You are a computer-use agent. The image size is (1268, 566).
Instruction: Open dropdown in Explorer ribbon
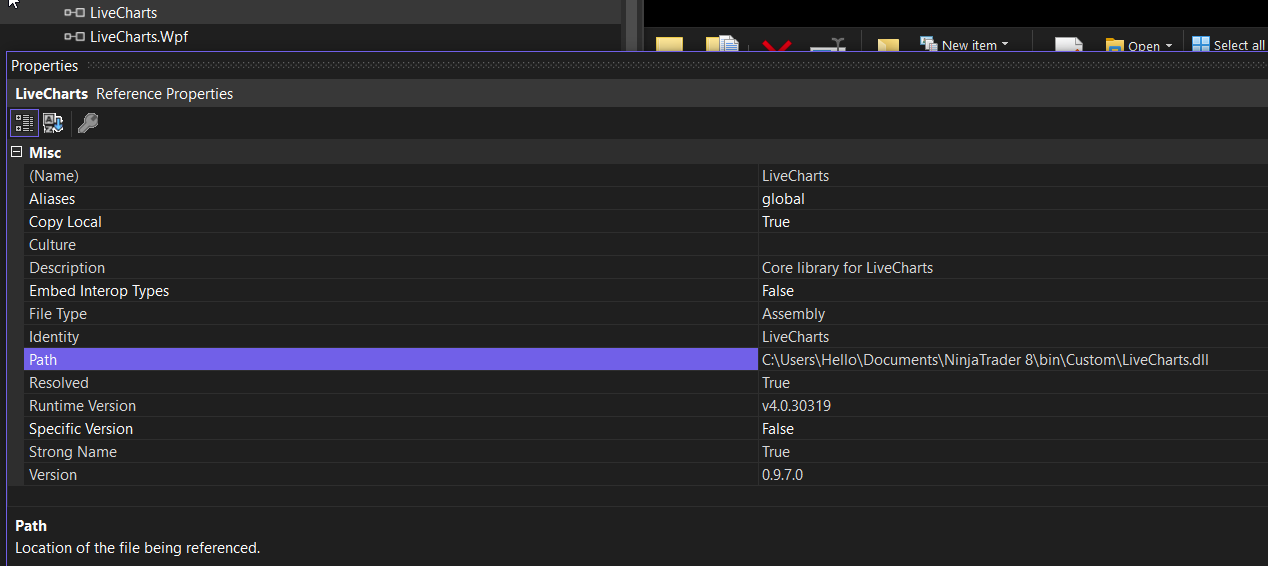(x=1140, y=46)
